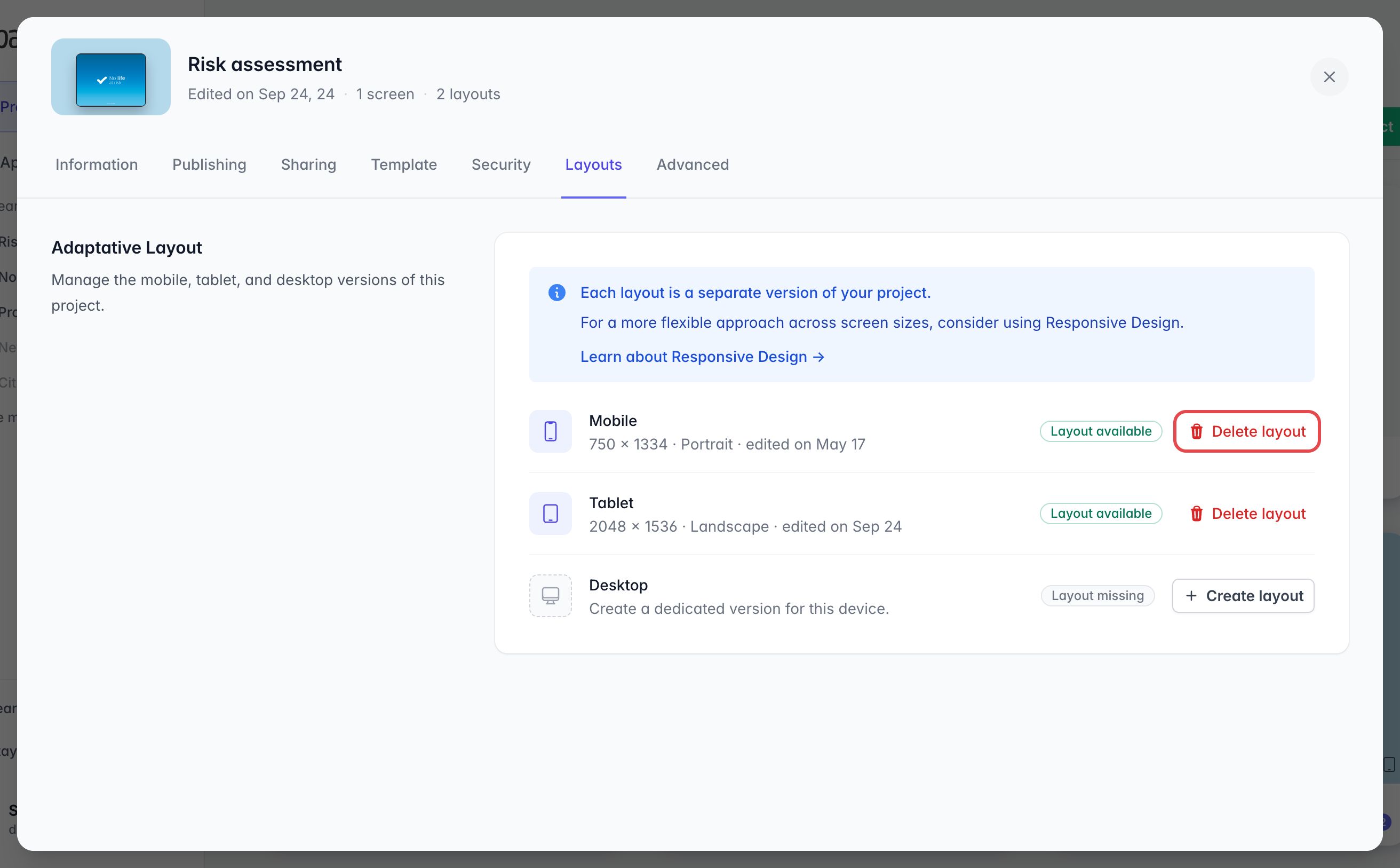Click the Tablet device icon
The image size is (1400, 868).
550,513
